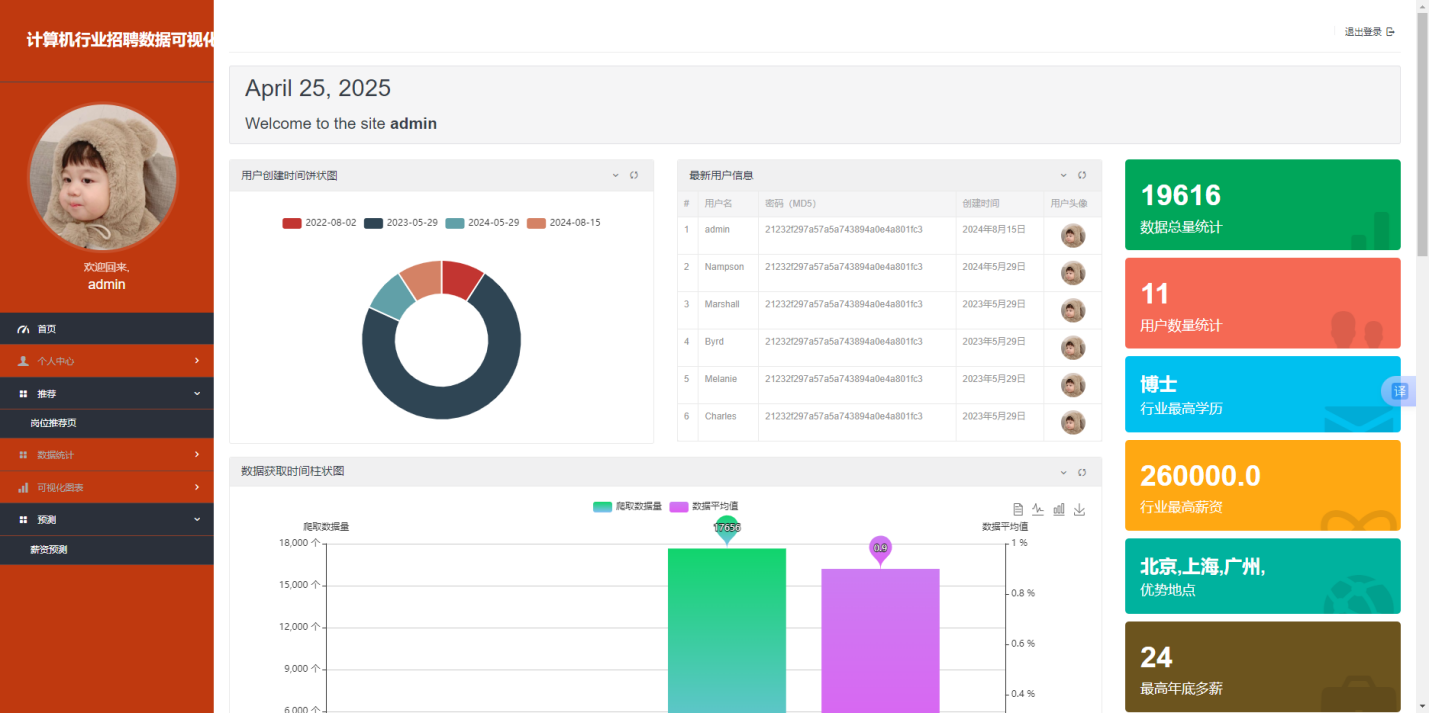
Task: Open the 260000.0 行业最高薪资 card
Action: click(1263, 485)
